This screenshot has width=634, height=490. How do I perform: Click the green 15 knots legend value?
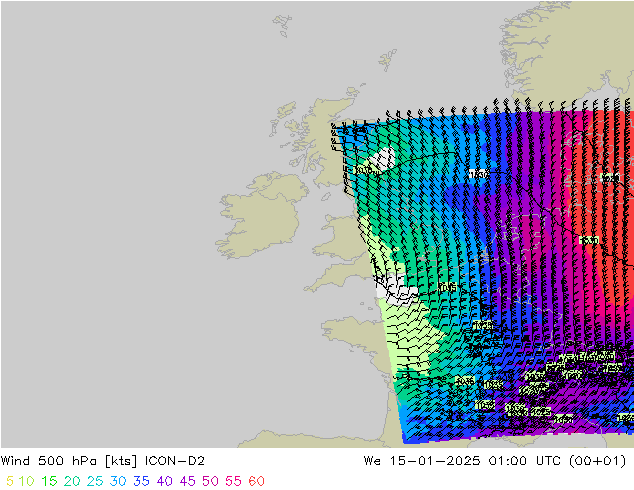tap(49, 481)
